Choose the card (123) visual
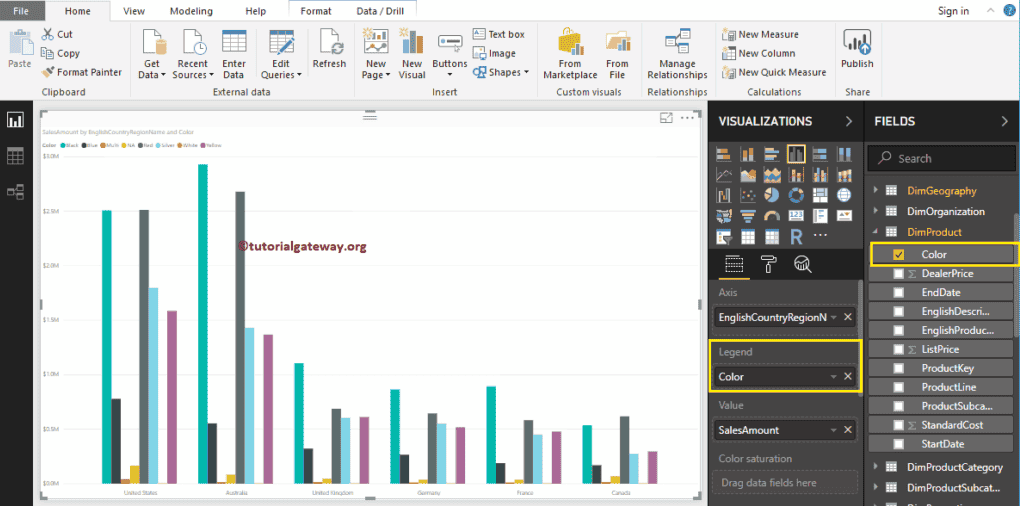The image size is (1020, 506). coord(796,215)
